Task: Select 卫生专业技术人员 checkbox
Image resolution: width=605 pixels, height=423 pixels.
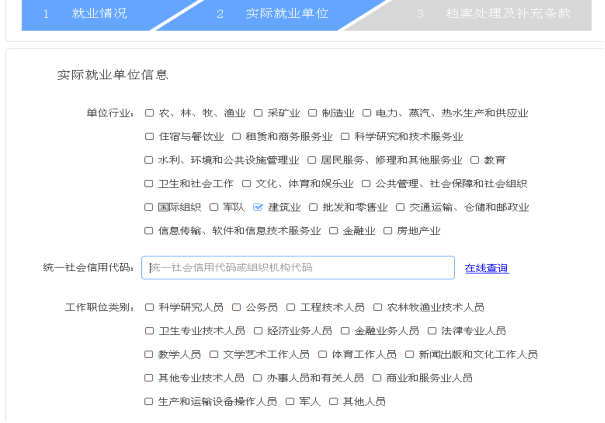Action: pyautogui.click(x=149, y=331)
